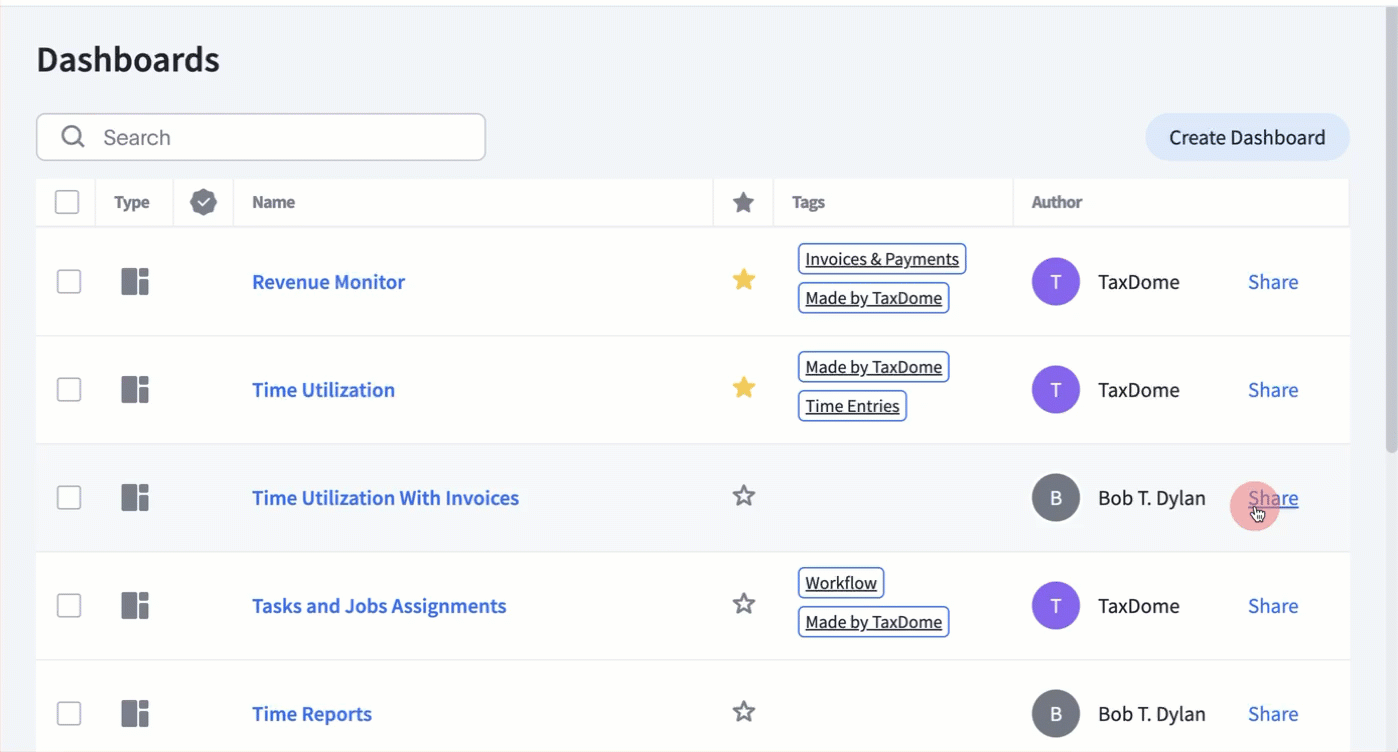This screenshot has height=752, width=1398.
Task: Click the Time Entries tag
Action: click(851, 406)
